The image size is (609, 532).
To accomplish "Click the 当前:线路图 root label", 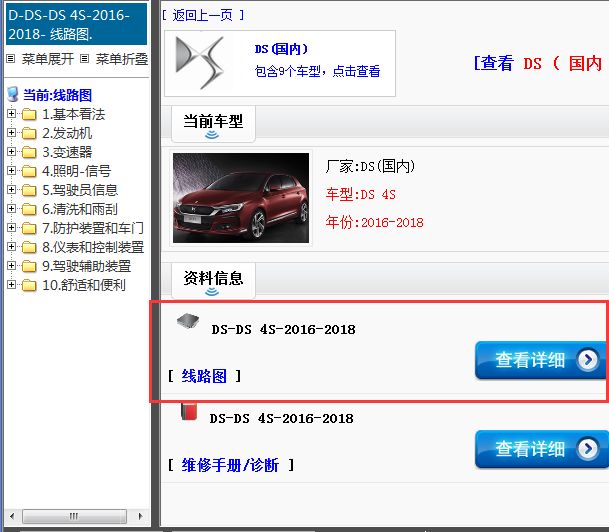I will 57,95.
